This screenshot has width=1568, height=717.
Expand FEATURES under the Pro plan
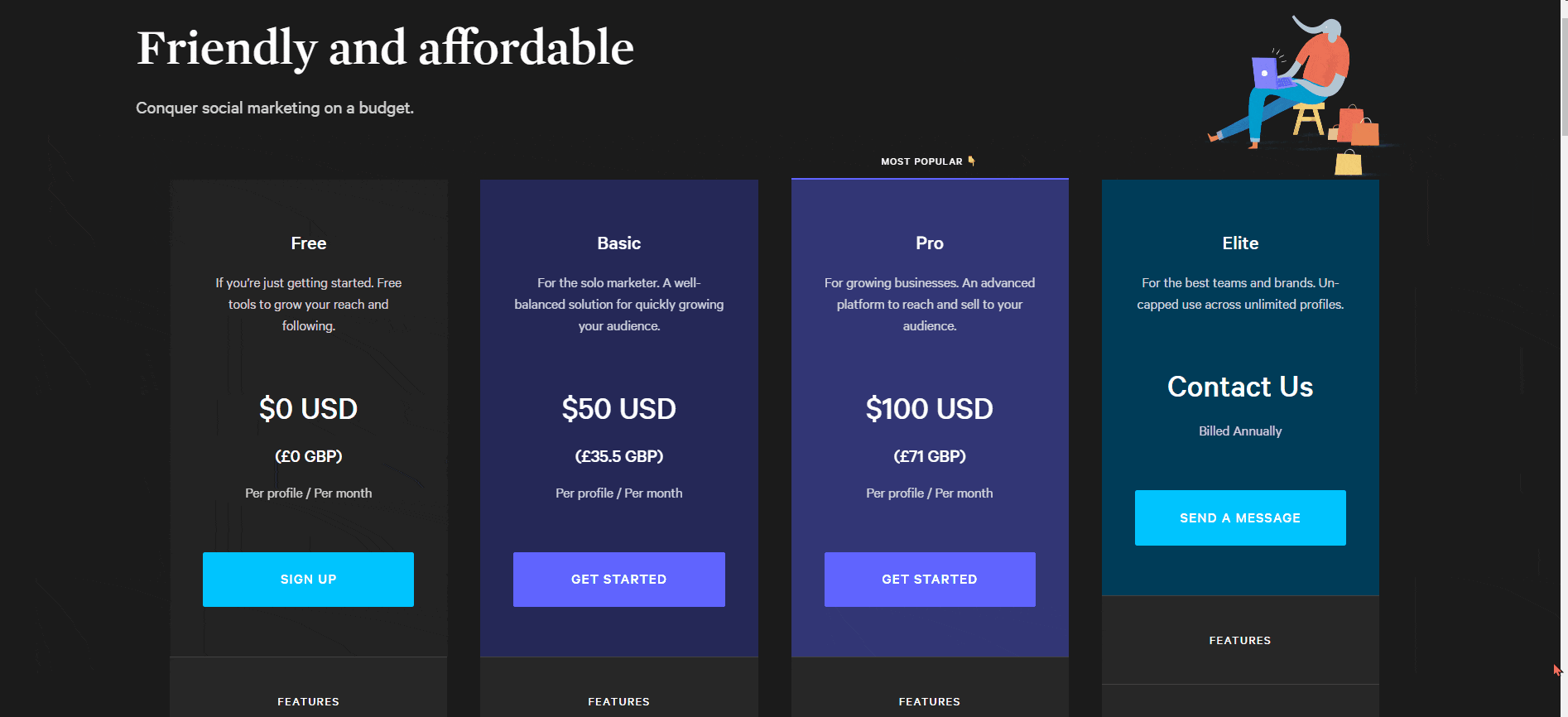coord(930,701)
